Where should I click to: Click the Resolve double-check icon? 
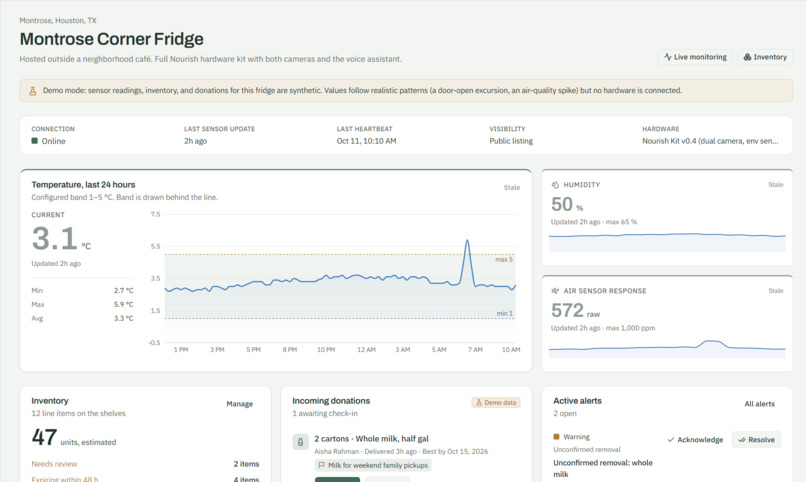pyautogui.click(x=742, y=440)
